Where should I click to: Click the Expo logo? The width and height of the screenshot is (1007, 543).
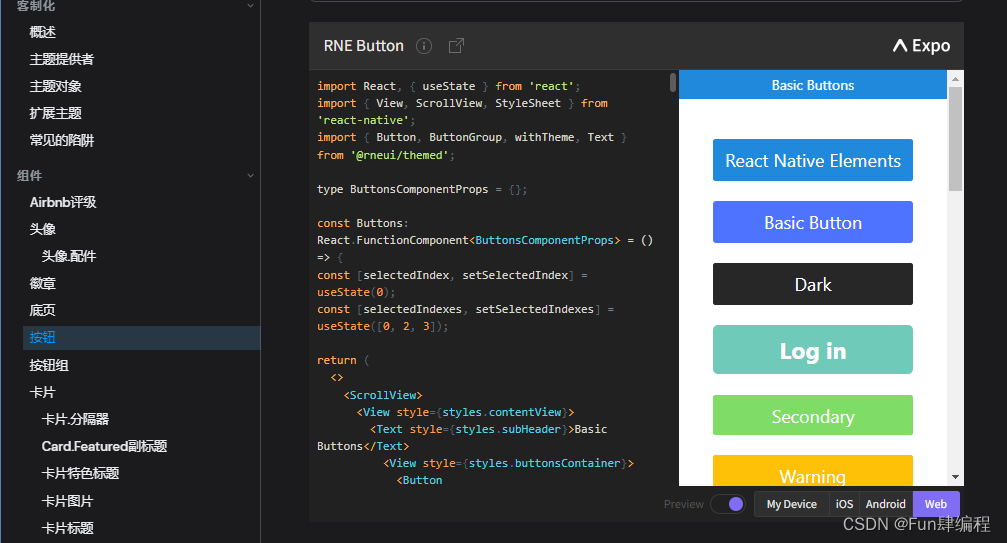pos(921,46)
